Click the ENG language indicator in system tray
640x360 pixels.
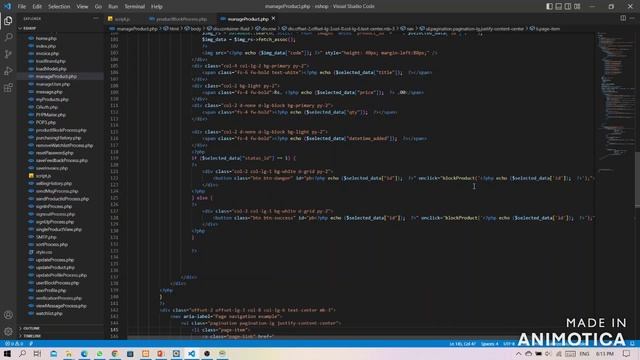[x=584, y=353]
